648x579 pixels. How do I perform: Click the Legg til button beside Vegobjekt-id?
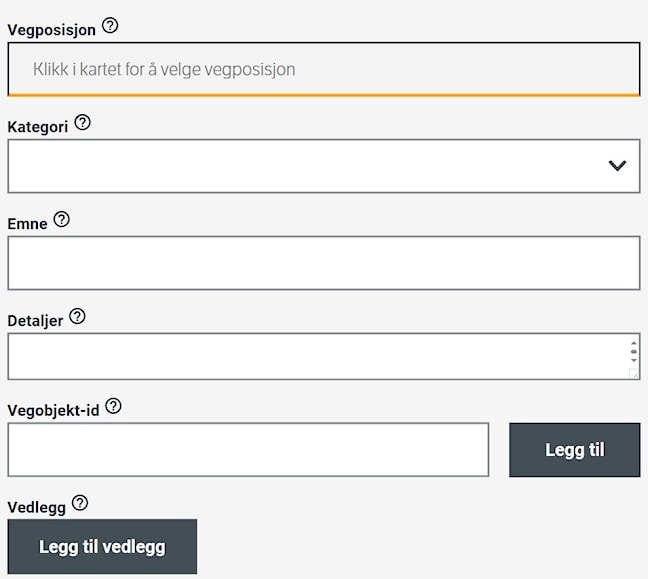click(574, 450)
